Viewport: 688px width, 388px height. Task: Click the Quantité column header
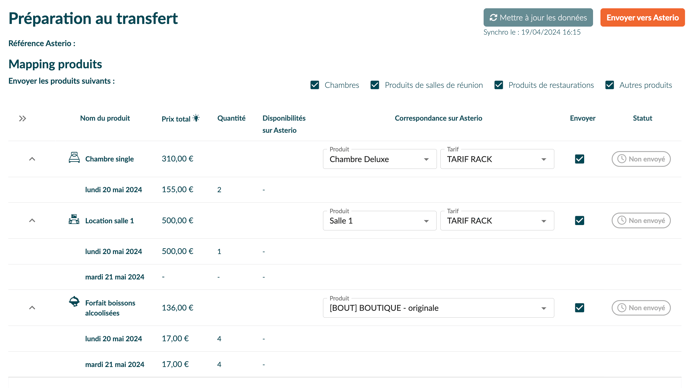point(231,118)
